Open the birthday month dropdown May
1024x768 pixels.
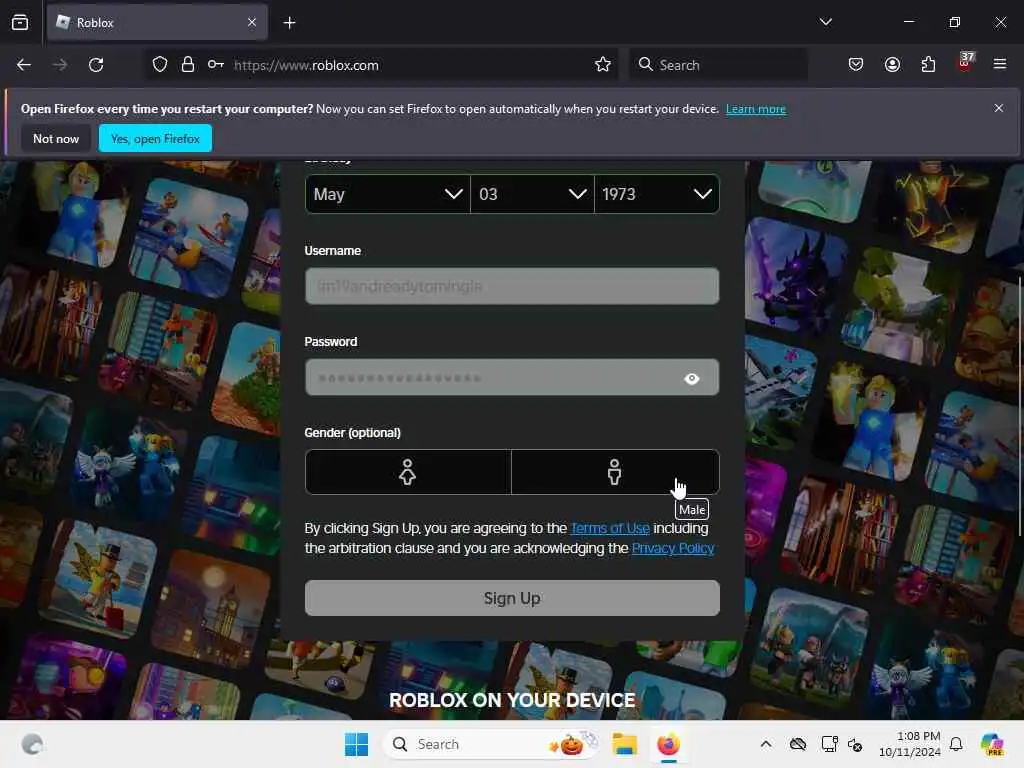[387, 194]
